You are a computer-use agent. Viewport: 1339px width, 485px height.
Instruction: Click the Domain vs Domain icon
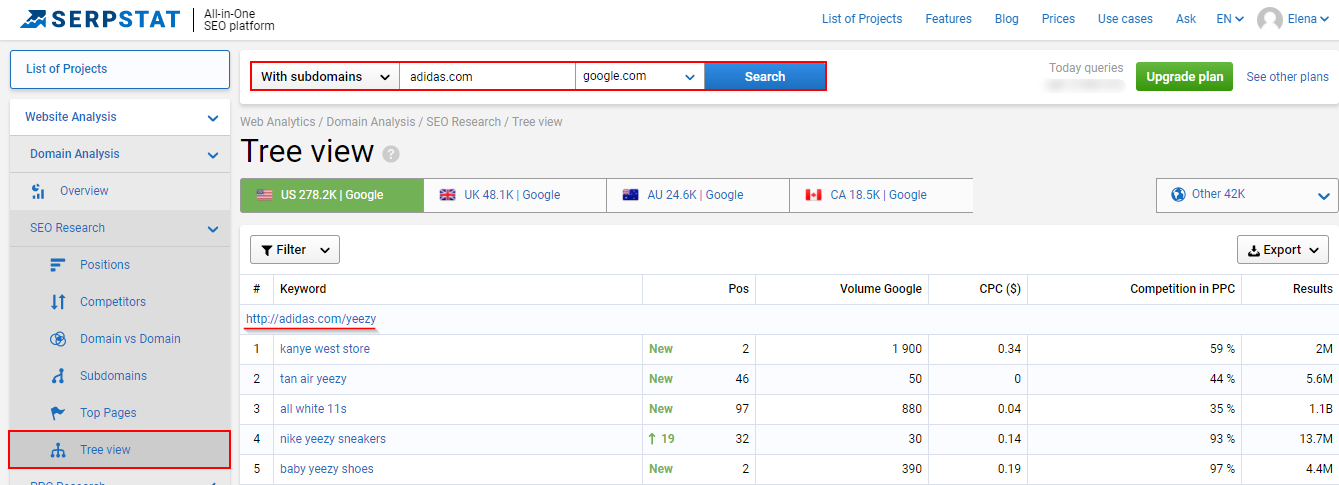click(58, 339)
